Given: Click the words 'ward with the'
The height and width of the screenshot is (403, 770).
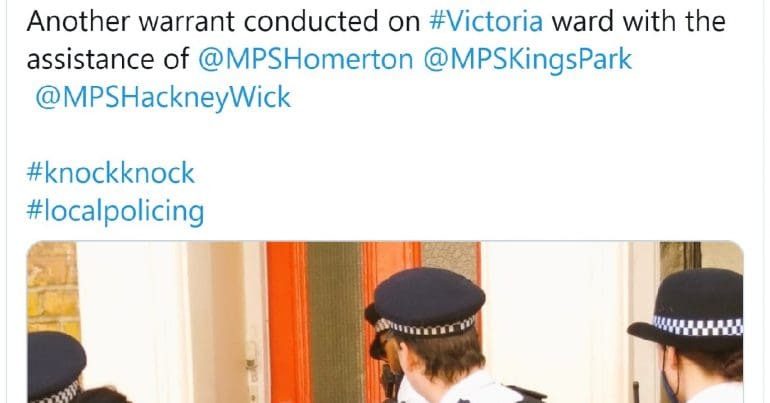Looking at the screenshot, I should click(639, 22).
